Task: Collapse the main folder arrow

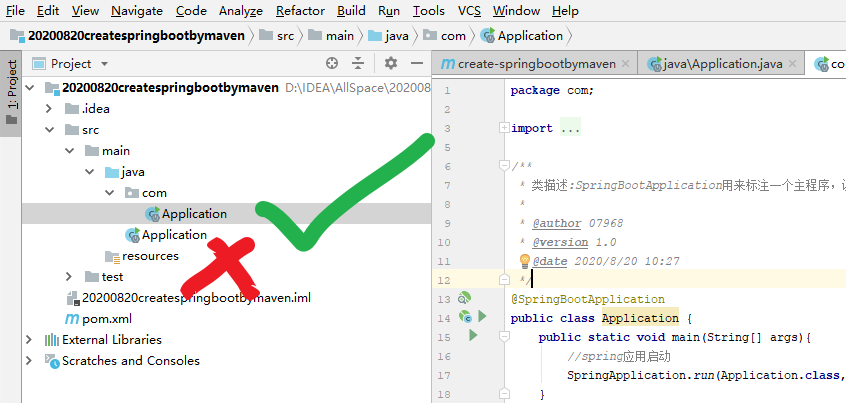Action: pos(70,151)
